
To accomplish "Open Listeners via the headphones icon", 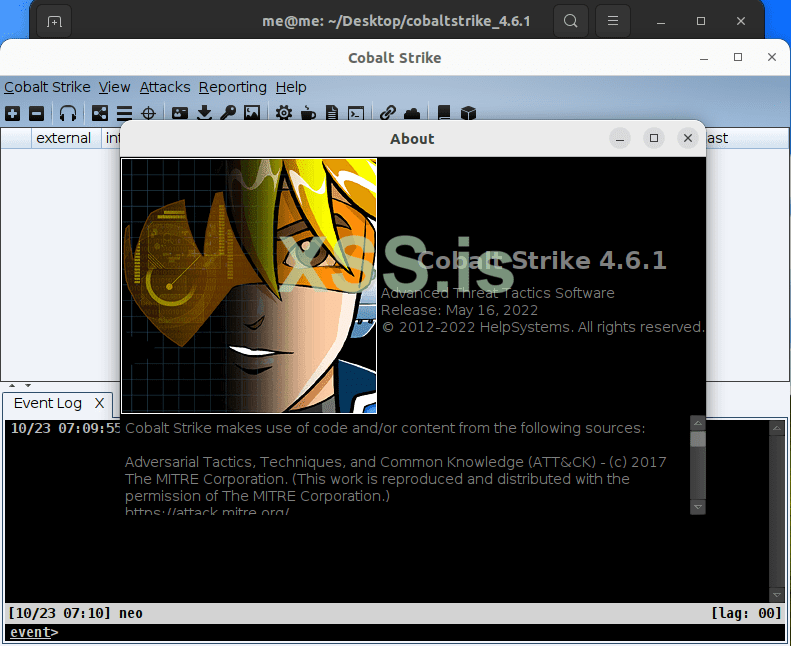I will point(68,113).
